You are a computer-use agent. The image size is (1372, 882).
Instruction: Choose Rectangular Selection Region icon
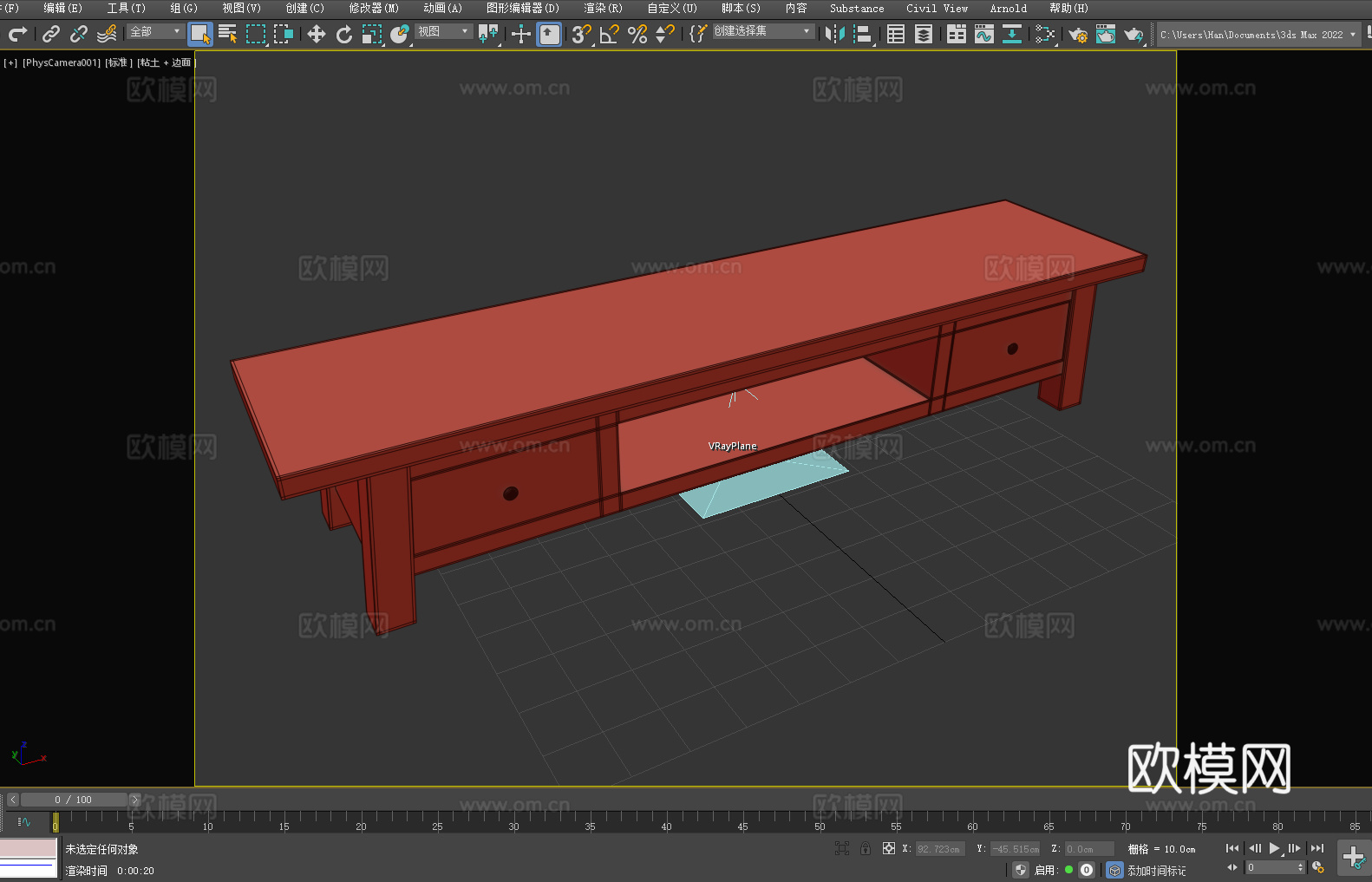pyautogui.click(x=256, y=34)
